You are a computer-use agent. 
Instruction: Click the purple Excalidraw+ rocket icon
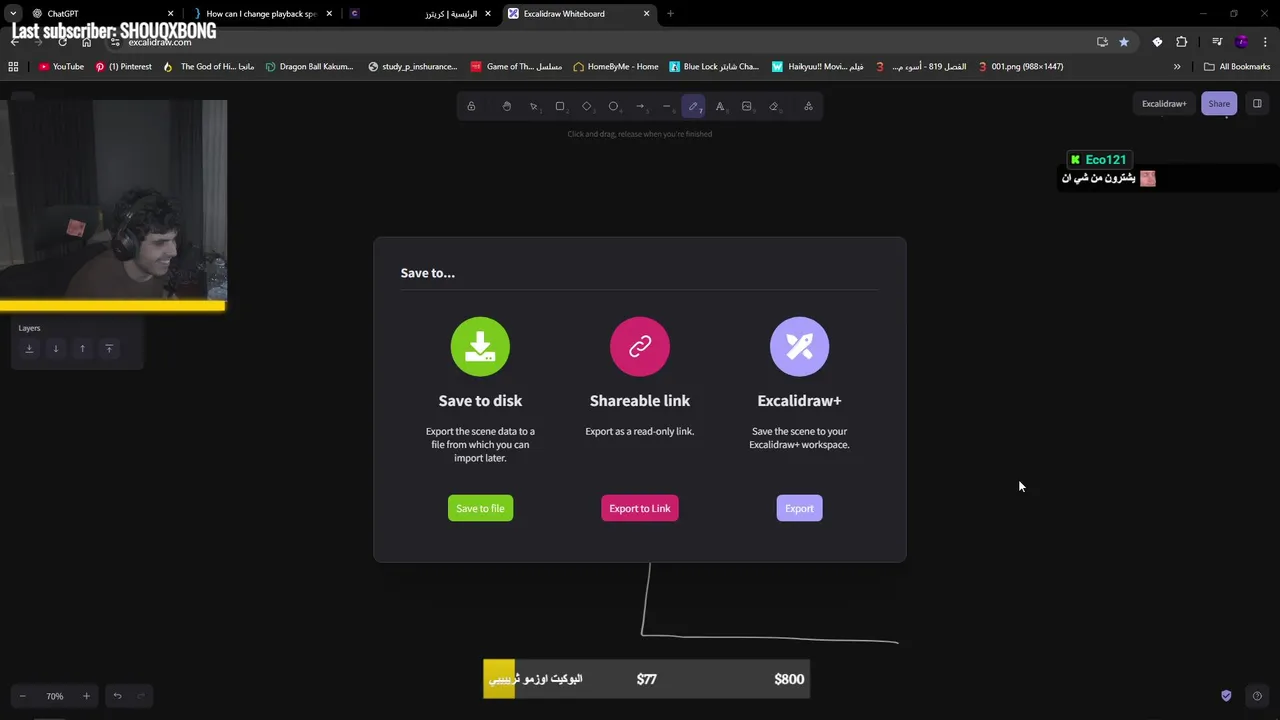(799, 346)
